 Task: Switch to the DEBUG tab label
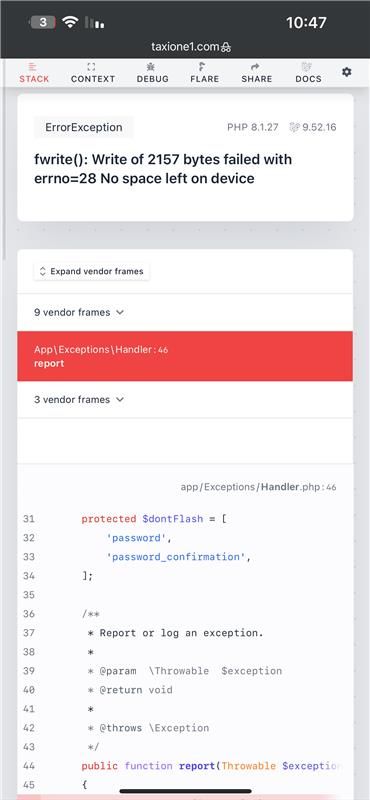click(x=153, y=79)
